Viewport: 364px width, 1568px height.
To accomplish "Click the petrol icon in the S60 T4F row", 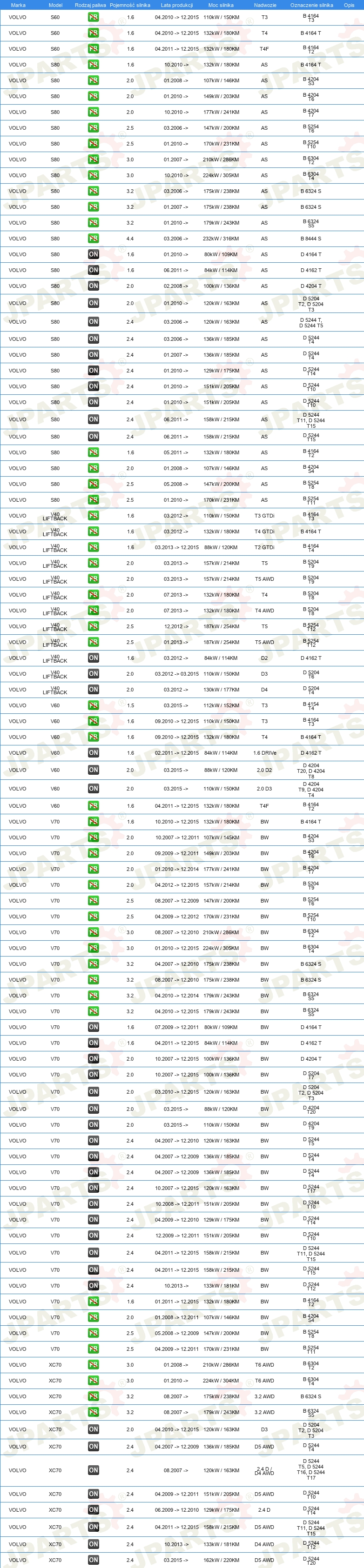I will pos(93,49).
